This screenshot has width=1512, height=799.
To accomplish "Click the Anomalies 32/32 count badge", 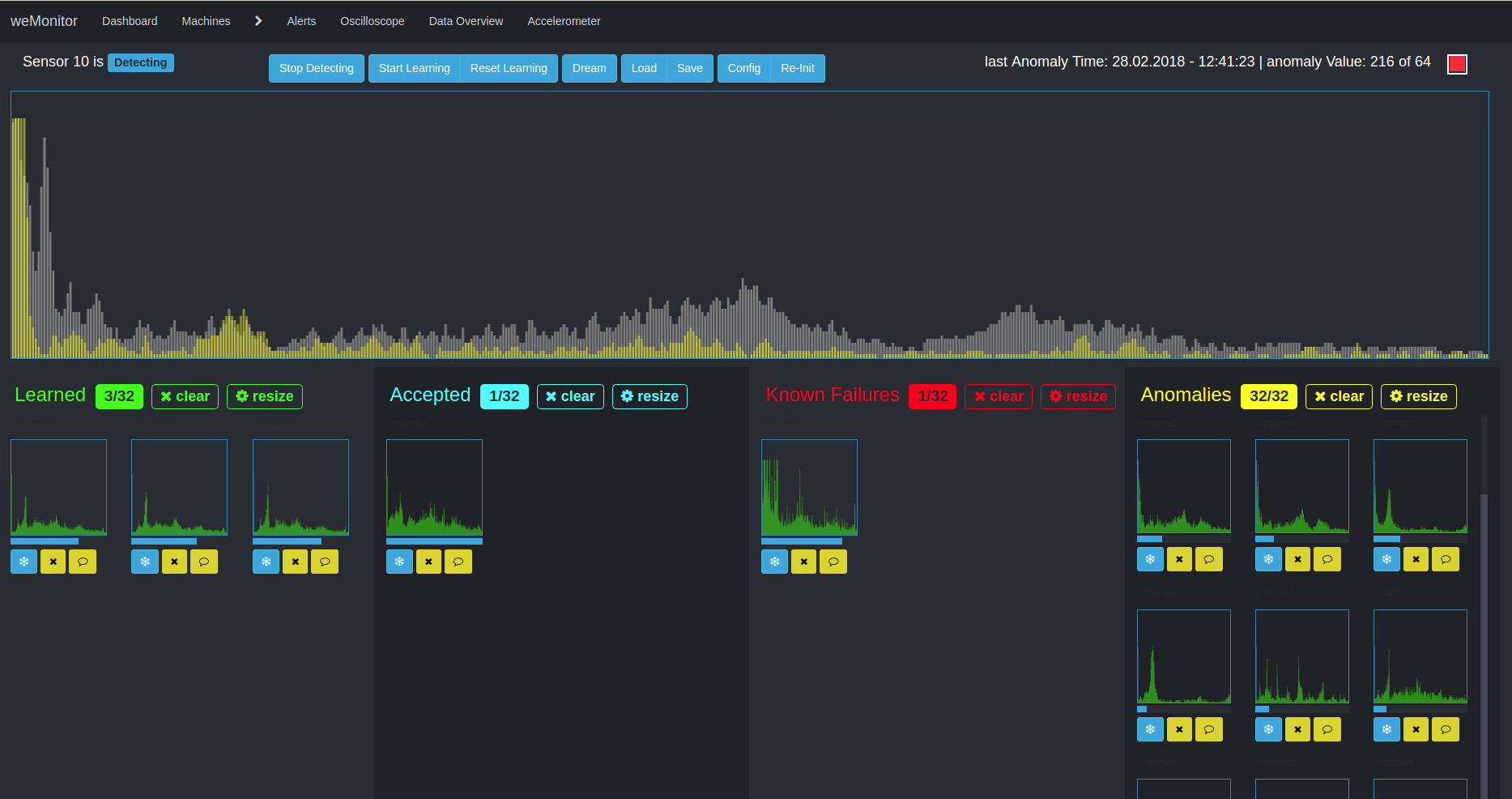I will [x=1269, y=396].
